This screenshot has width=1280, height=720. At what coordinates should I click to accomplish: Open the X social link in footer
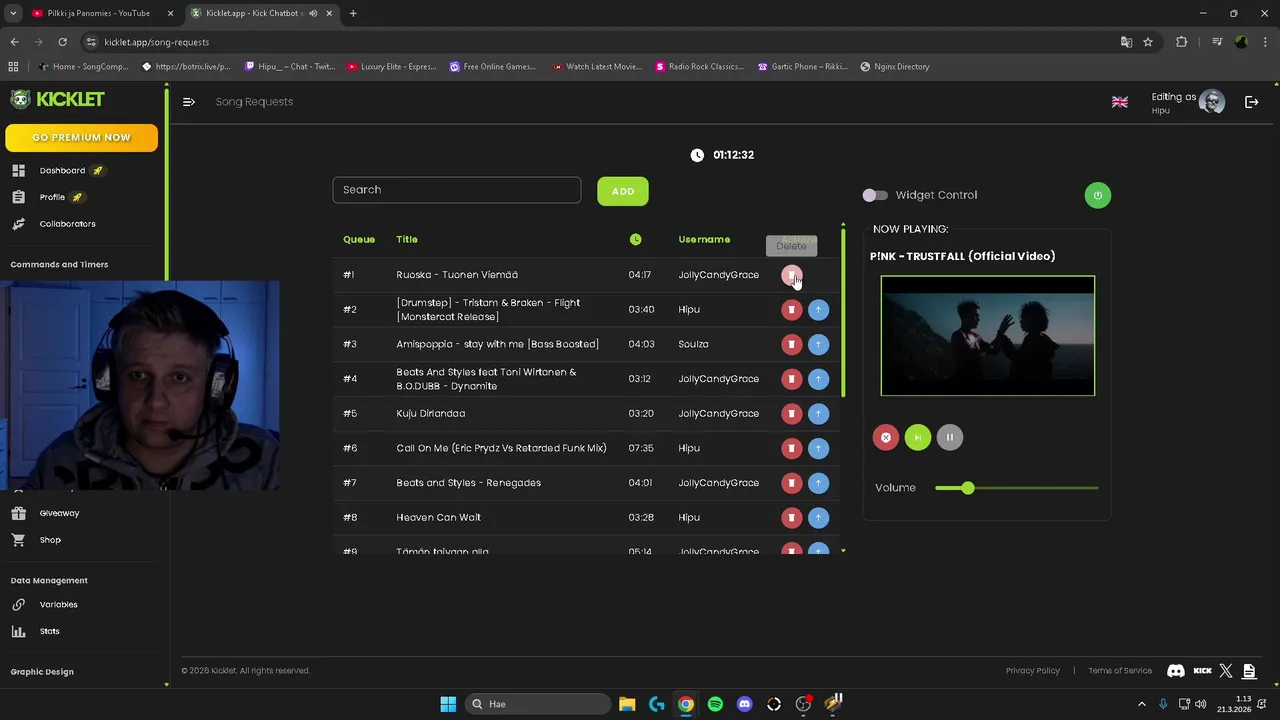tap(1227, 671)
